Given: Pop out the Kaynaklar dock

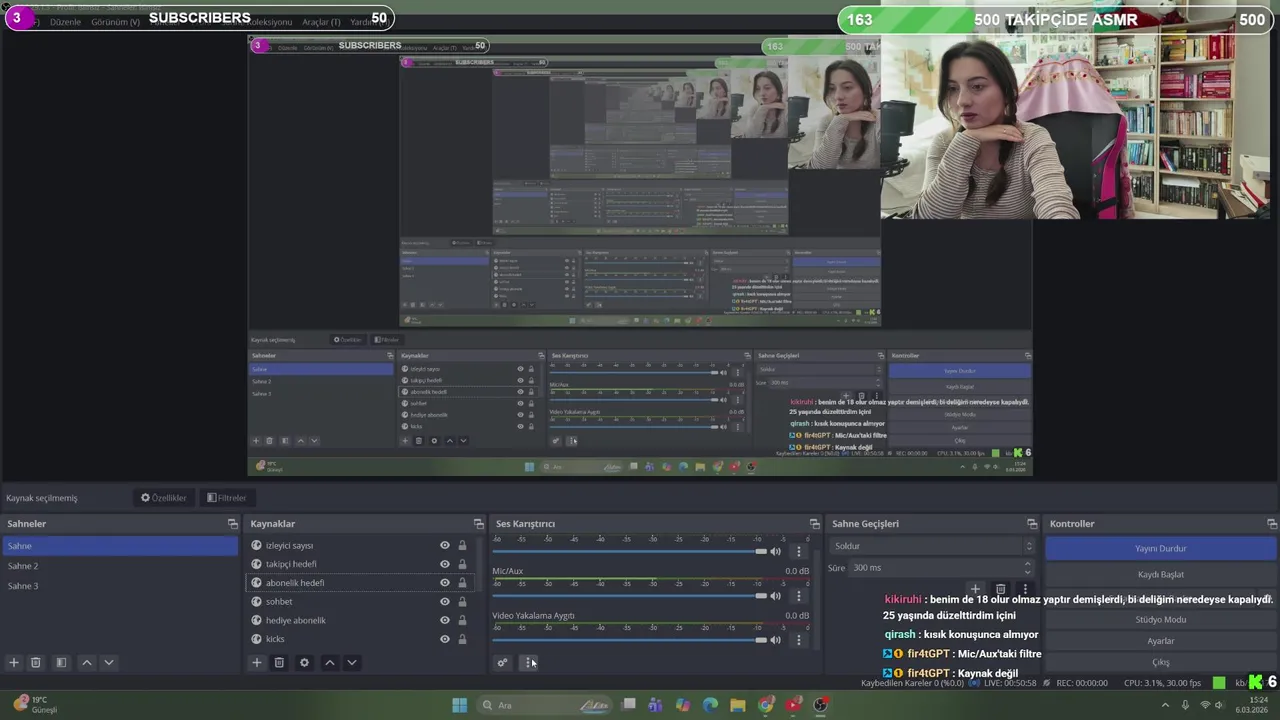Looking at the screenshot, I should point(478,524).
